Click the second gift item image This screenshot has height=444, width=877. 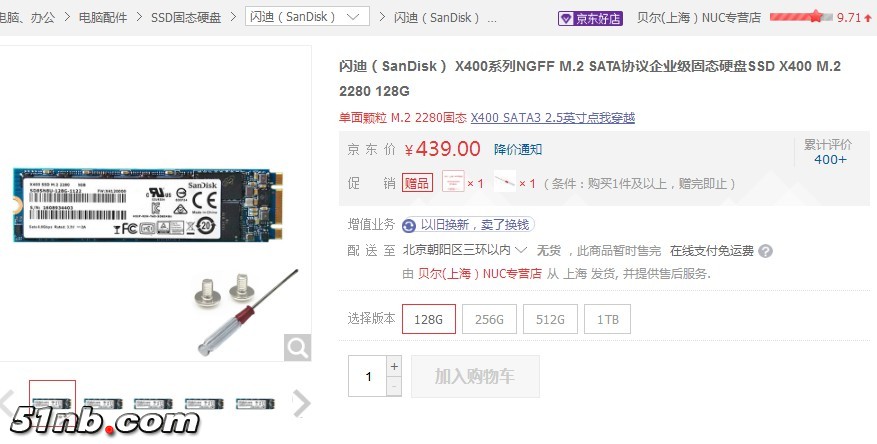click(504, 182)
